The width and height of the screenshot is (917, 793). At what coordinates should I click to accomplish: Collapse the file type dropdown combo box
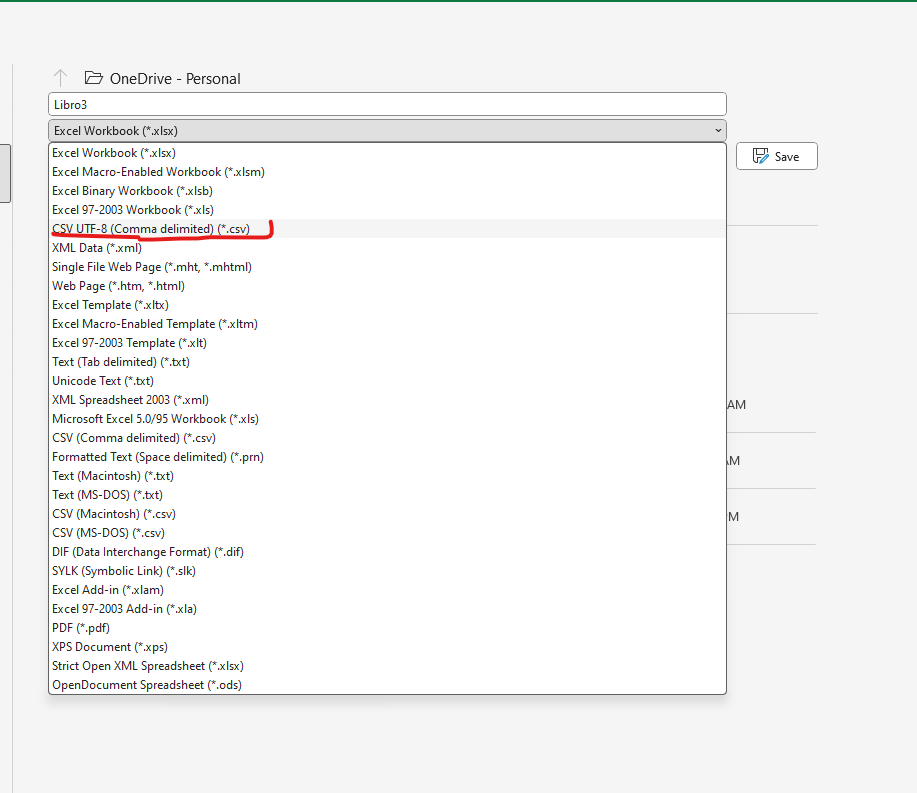(387, 130)
